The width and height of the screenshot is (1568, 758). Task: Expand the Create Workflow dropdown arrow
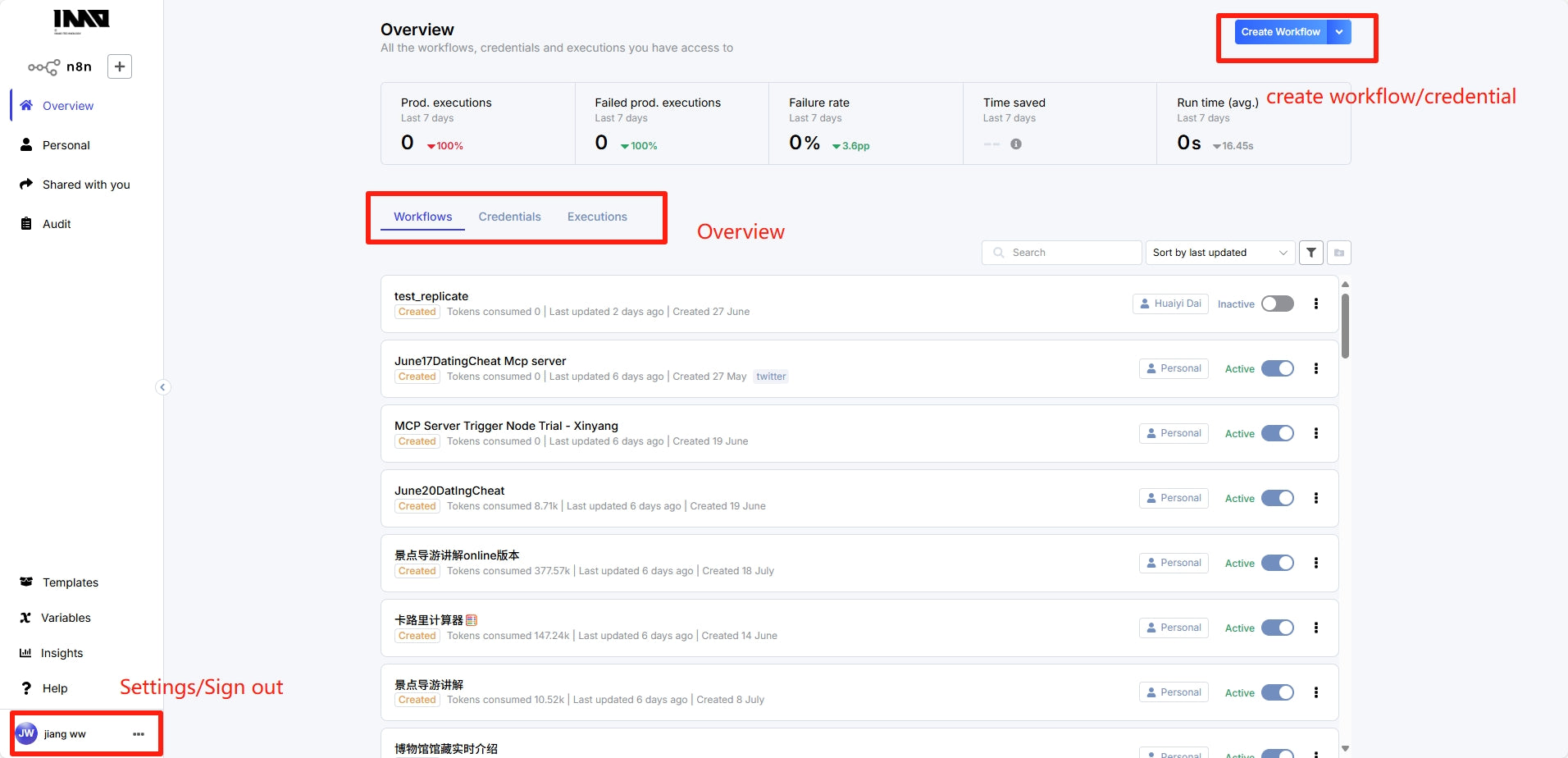click(x=1339, y=32)
